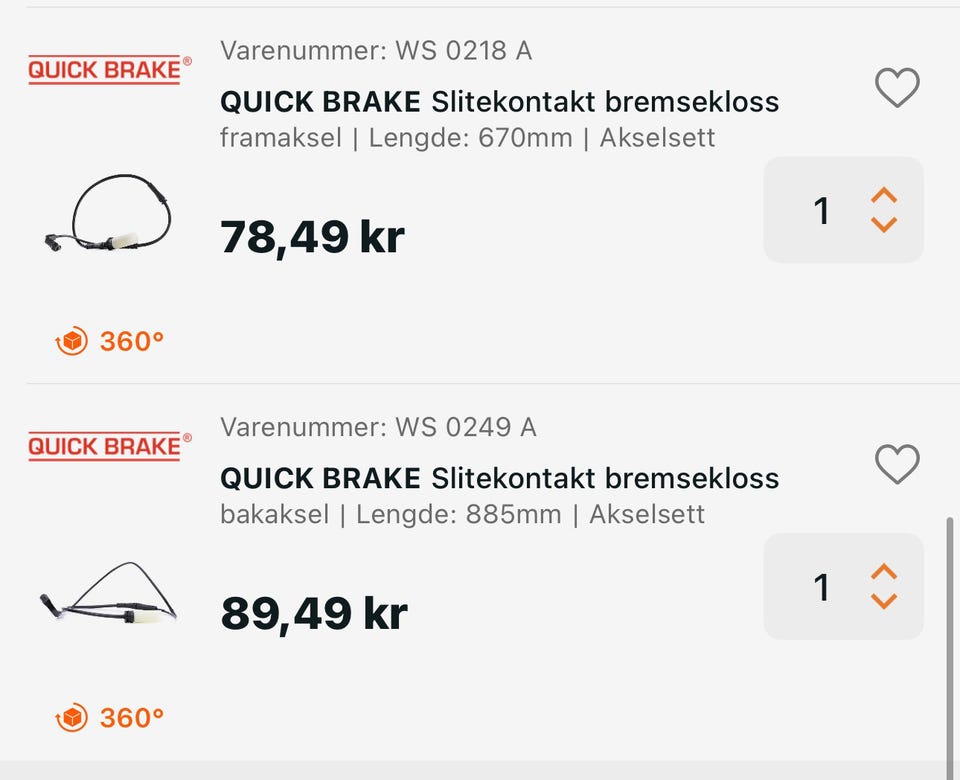Click the 78,49 kr price
This screenshot has height=780, width=960.
pyautogui.click(x=312, y=238)
